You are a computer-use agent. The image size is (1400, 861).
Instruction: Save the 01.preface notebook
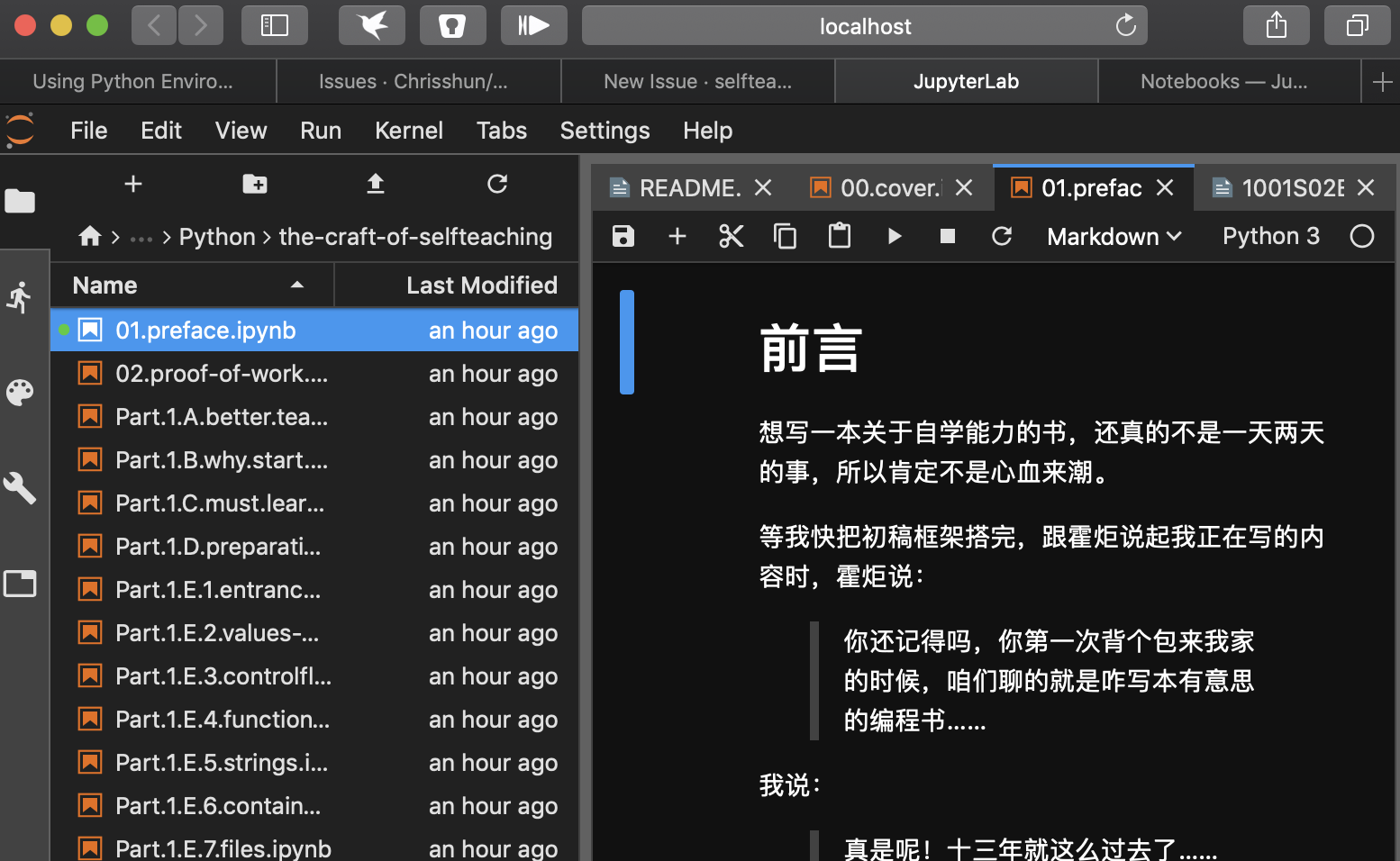coord(623,236)
